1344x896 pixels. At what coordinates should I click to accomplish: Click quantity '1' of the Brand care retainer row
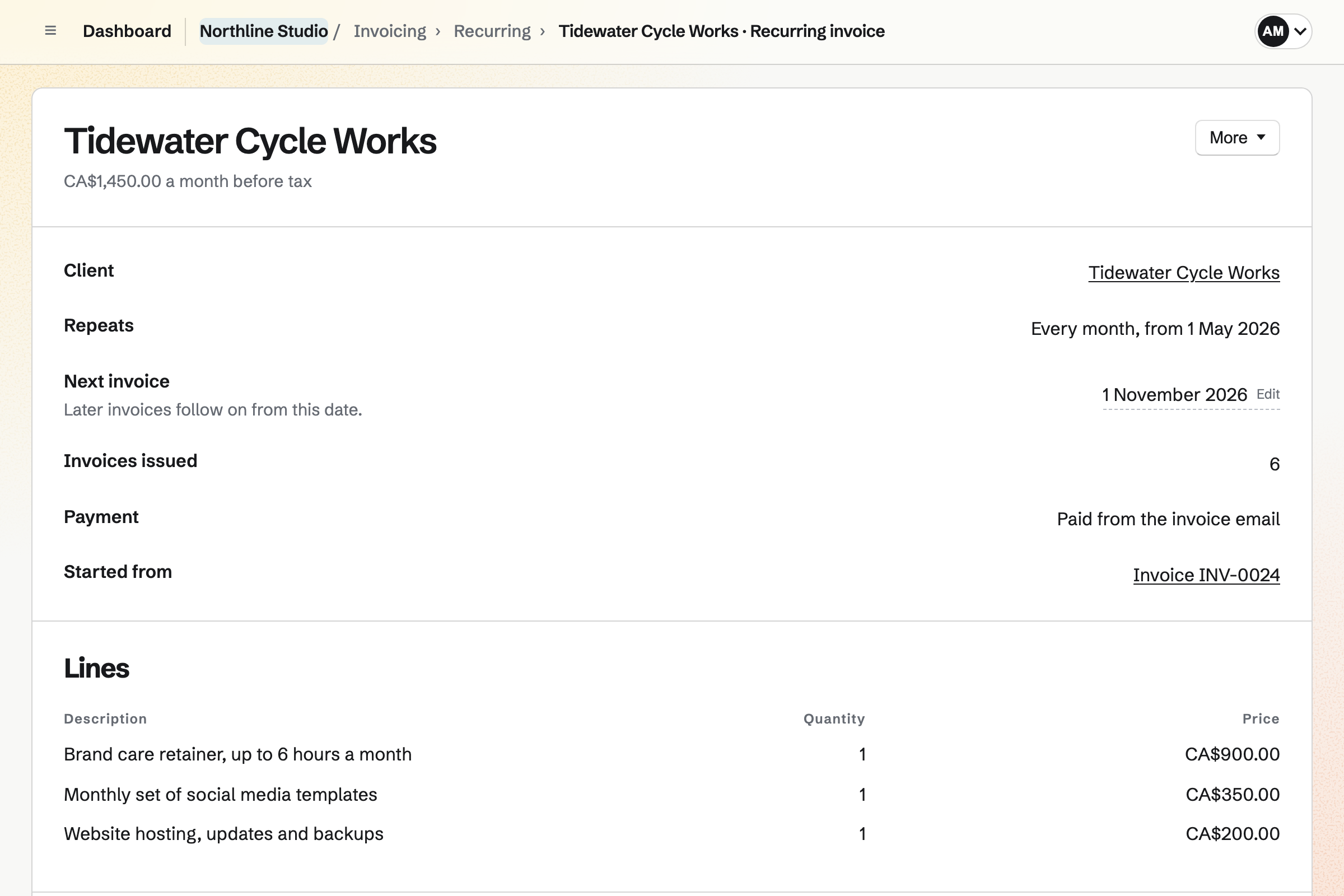tap(862, 754)
